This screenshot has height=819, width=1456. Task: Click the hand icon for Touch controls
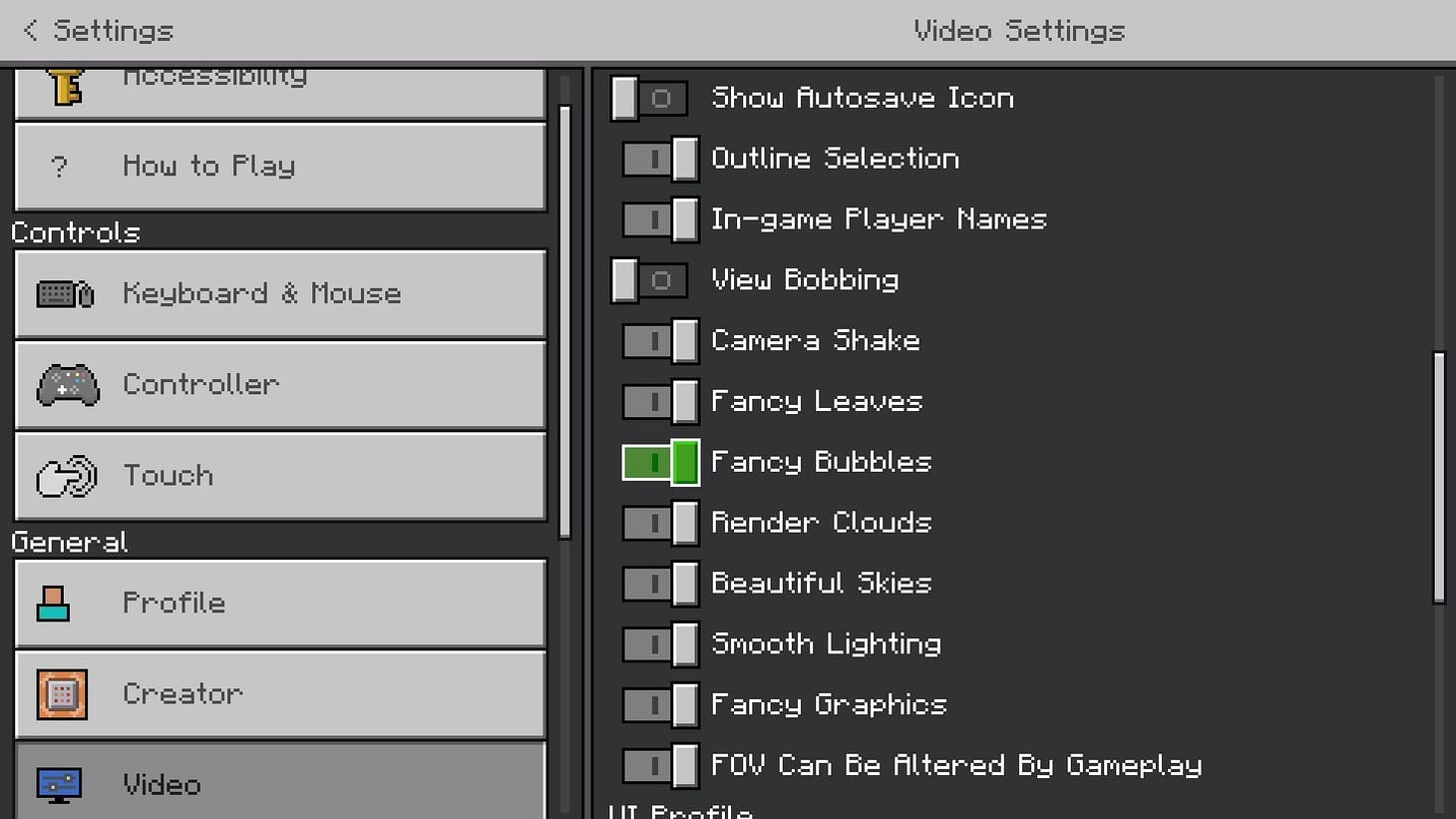pos(63,476)
